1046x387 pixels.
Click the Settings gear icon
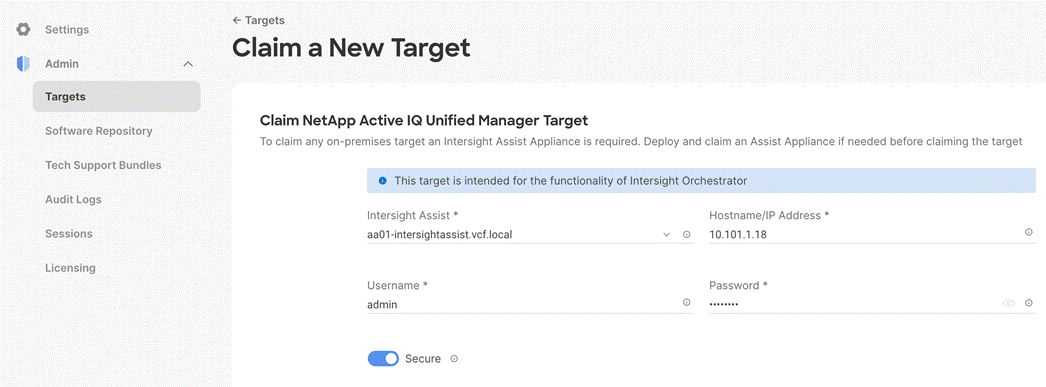click(x=23, y=29)
